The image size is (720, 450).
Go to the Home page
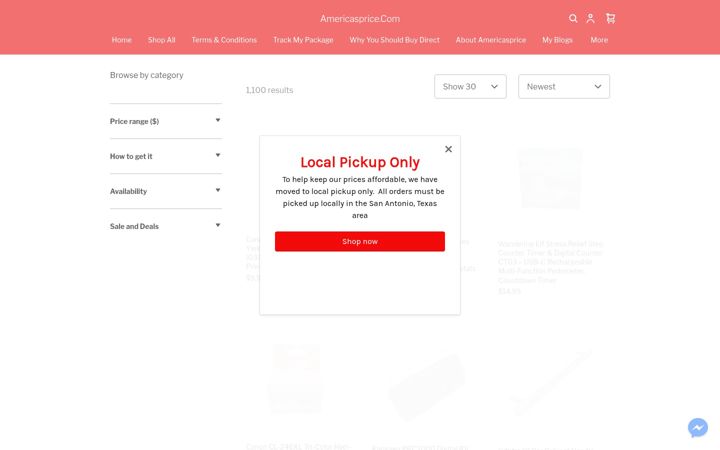click(x=122, y=40)
